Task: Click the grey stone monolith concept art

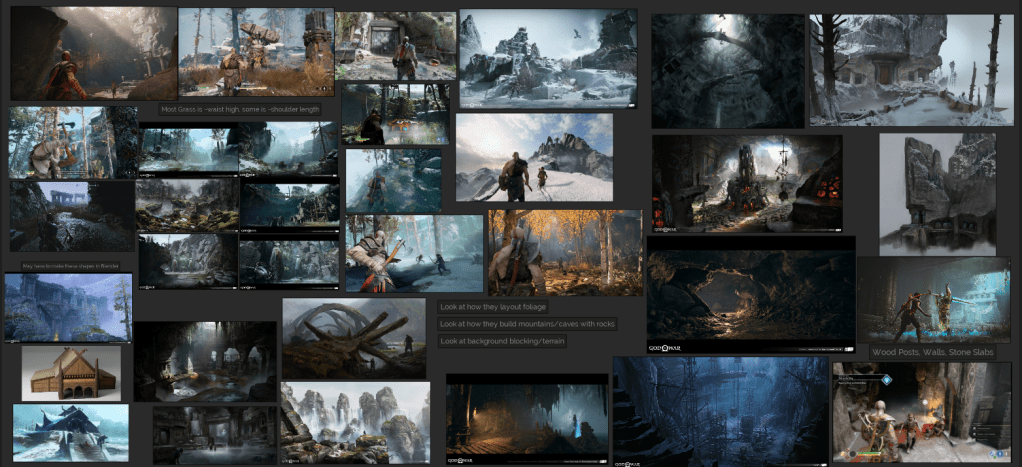Action: point(936,194)
